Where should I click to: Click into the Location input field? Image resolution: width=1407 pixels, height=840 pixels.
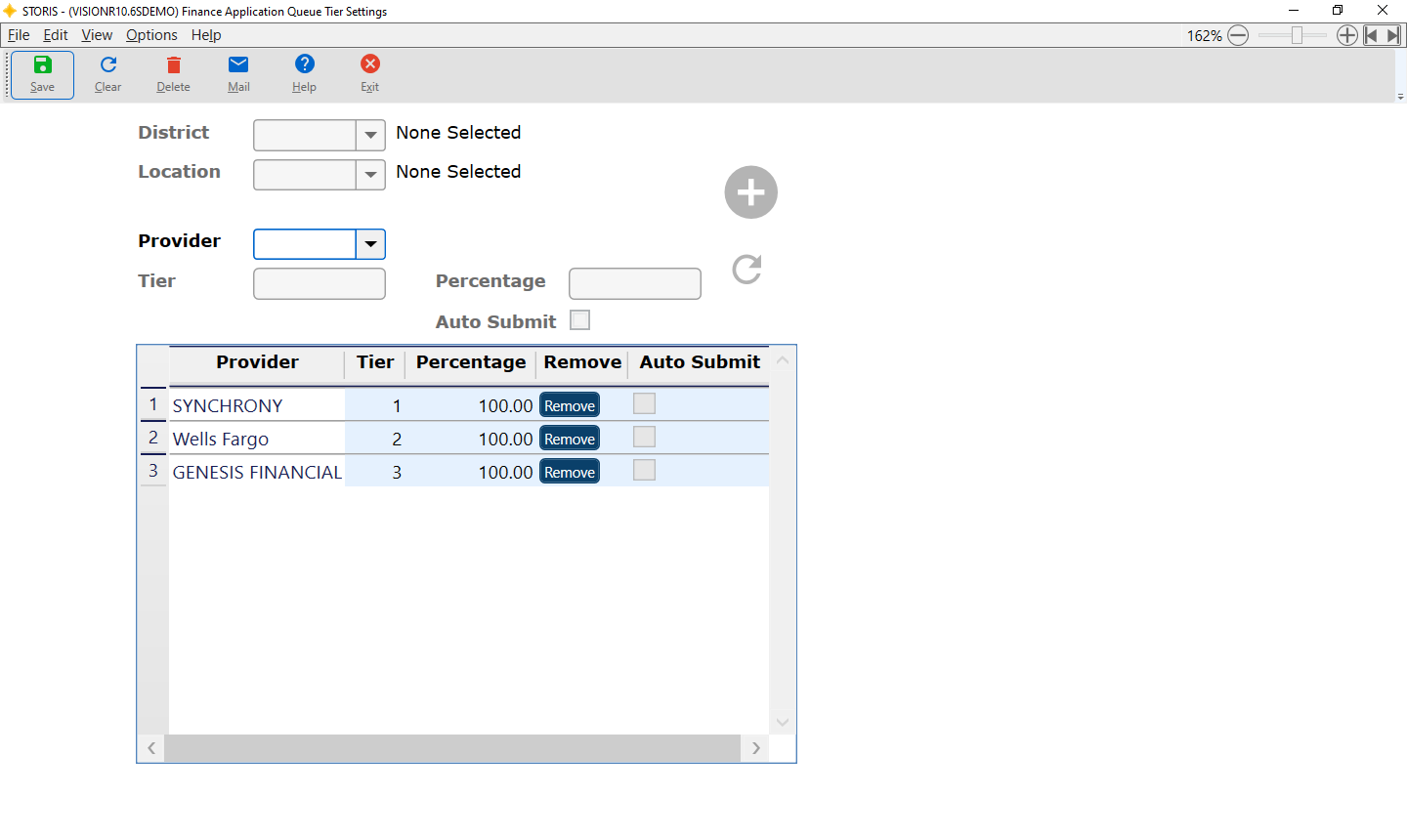coord(304,175)
